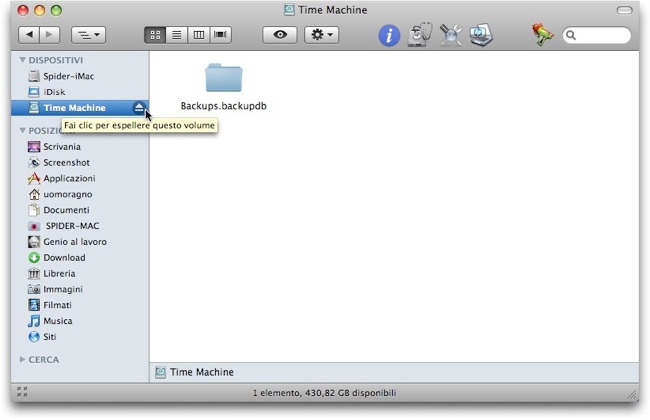
Task: Click the Quick Look eye button
Action: [280, 35]
